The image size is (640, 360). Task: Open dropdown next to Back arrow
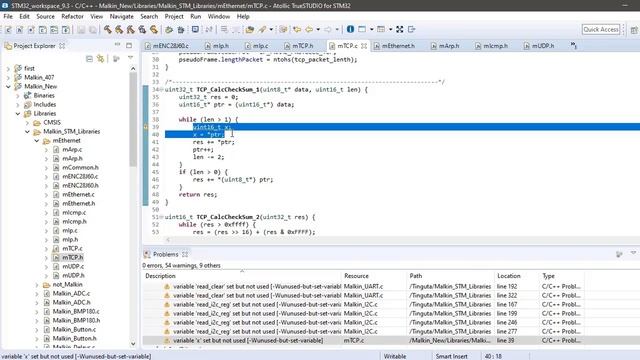coord(318,29)
